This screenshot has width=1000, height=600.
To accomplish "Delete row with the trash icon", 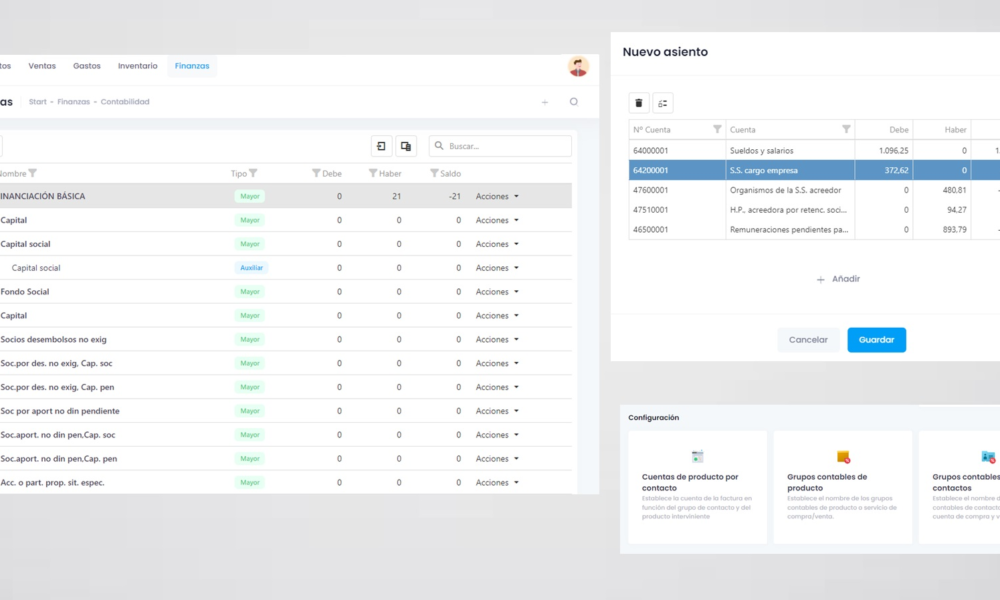I will tap(638, 103).
